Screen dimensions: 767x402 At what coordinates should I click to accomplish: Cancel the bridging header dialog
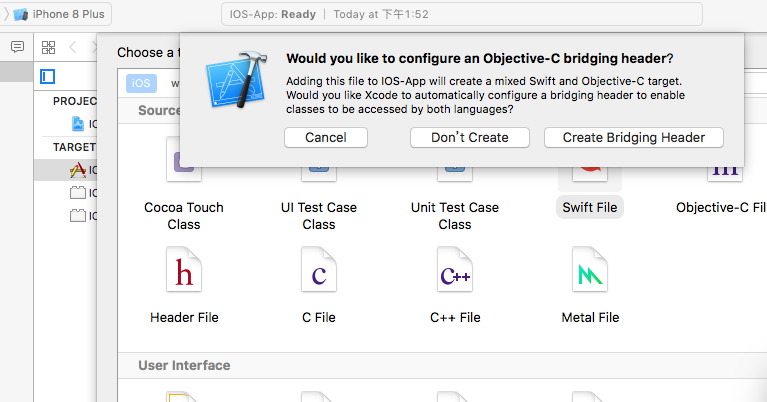point(326,137)
